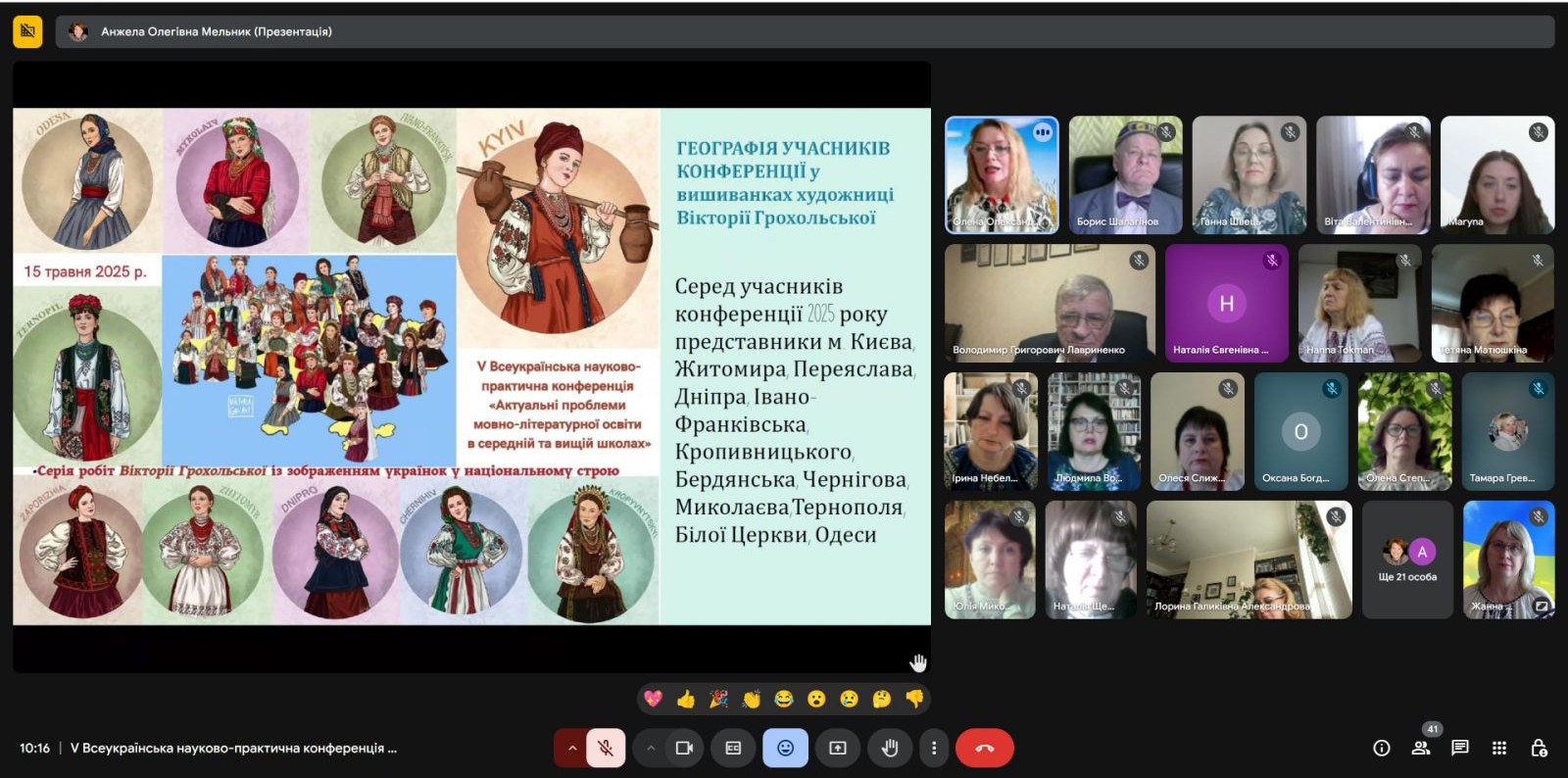Select Тетяна Матюшкіна video tile
The height and width of the screenshot is (778, 1568).
pos(1493,304)
